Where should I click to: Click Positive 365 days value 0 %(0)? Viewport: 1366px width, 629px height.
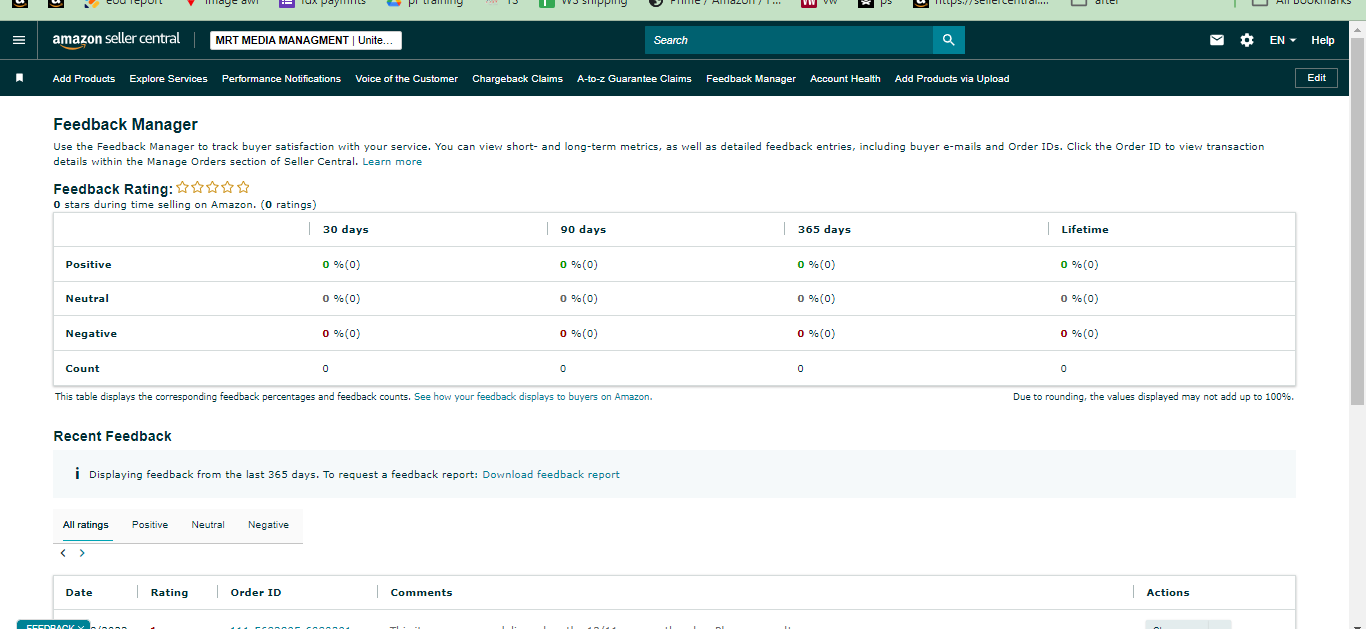point(816,264)
